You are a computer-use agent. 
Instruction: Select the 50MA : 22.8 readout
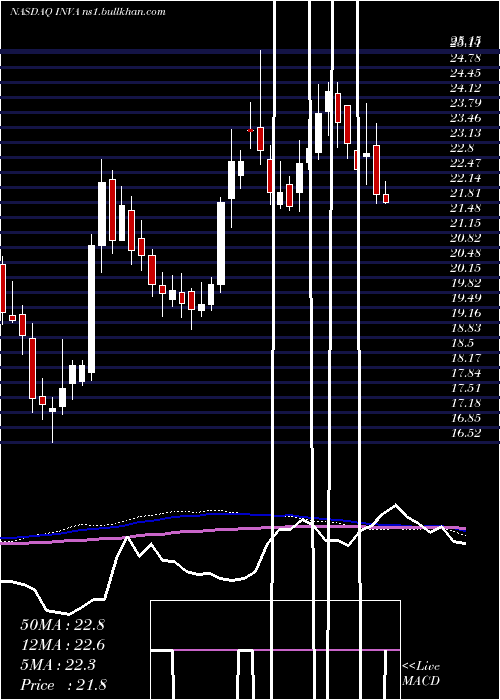click(x=62, y=625)
